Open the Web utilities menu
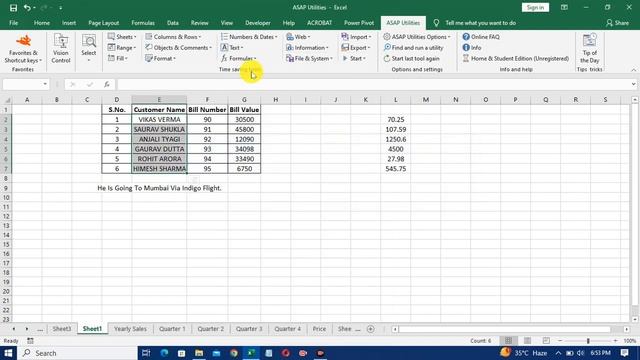Screen dimensions: 640x360 coord(298,37)
